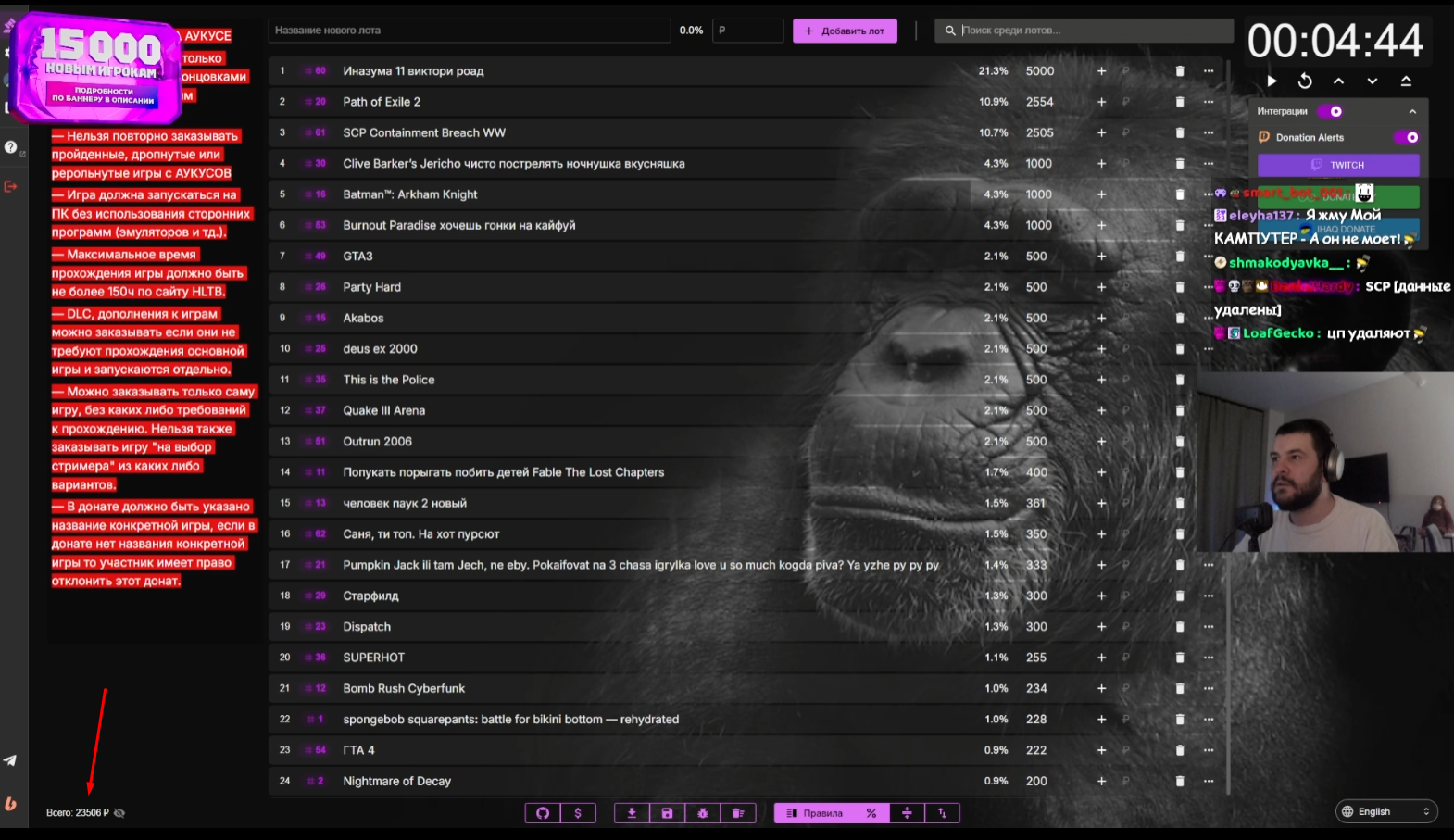Screen dimensions: 1454x840
Task: Delete the Dispatch lot
Action: 1180,627
